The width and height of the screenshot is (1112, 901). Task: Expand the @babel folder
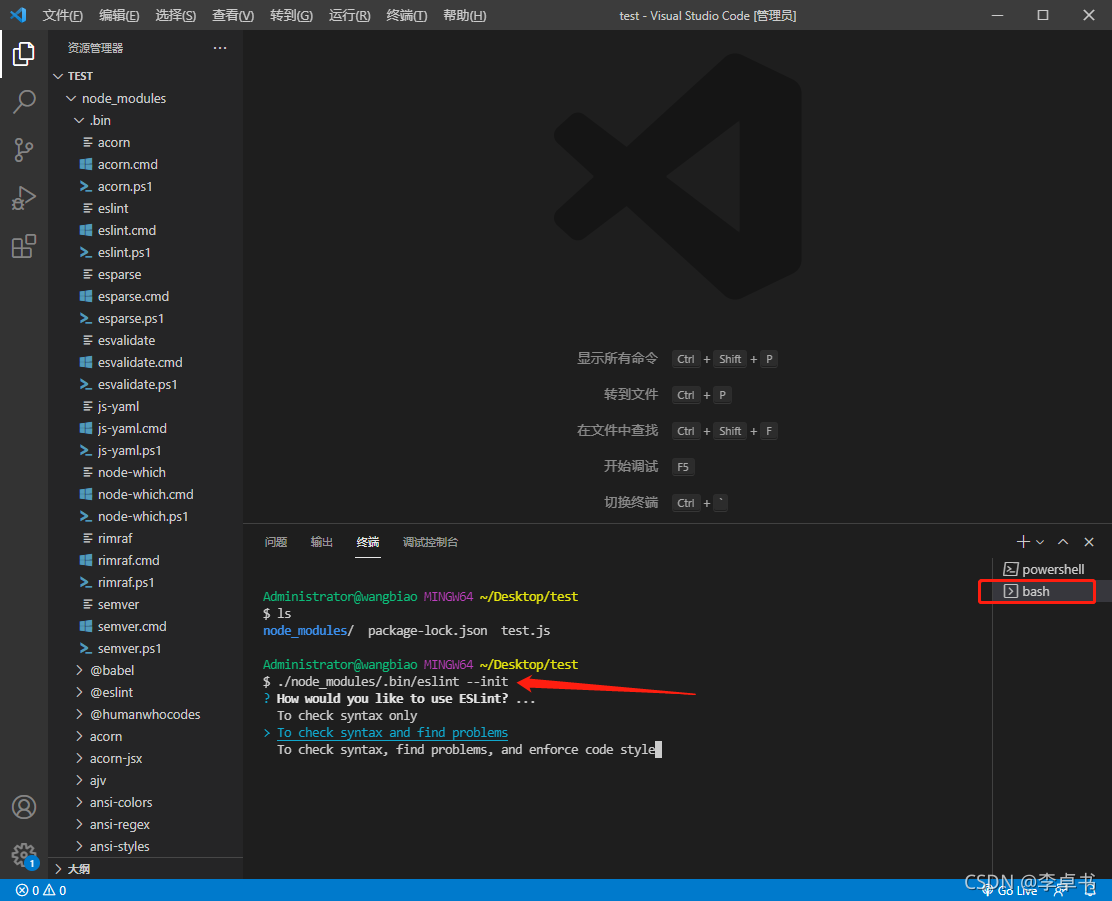coord(112,670)
